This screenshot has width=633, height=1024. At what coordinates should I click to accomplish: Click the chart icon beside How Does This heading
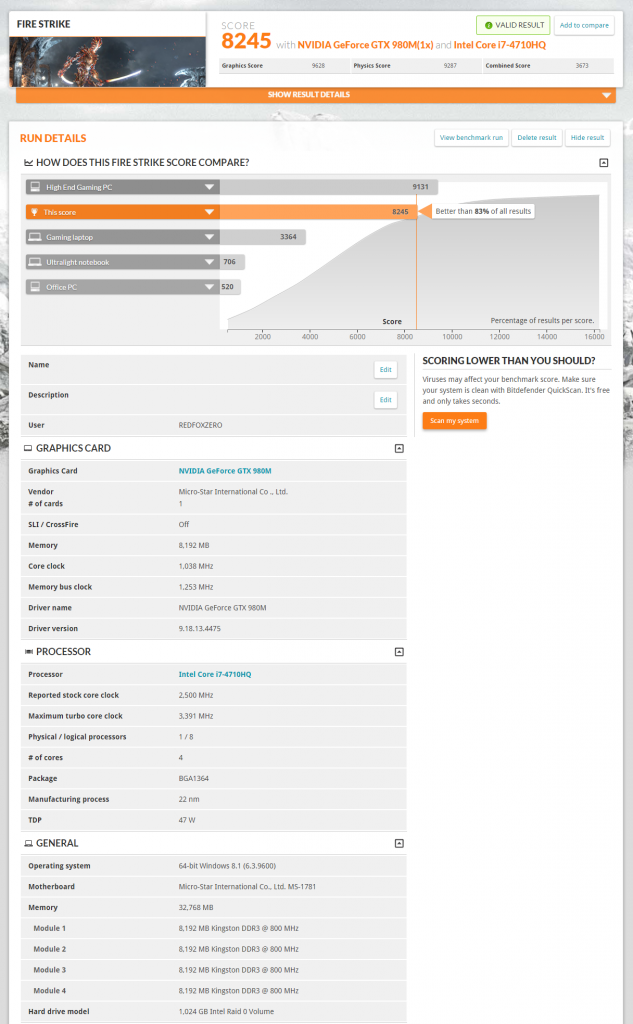[x=28, y=163]
